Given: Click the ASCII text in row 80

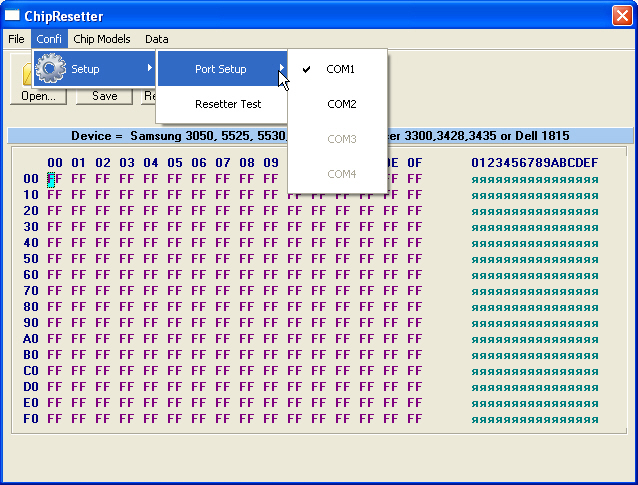Looking at the screenshot, I should (534, 307).
